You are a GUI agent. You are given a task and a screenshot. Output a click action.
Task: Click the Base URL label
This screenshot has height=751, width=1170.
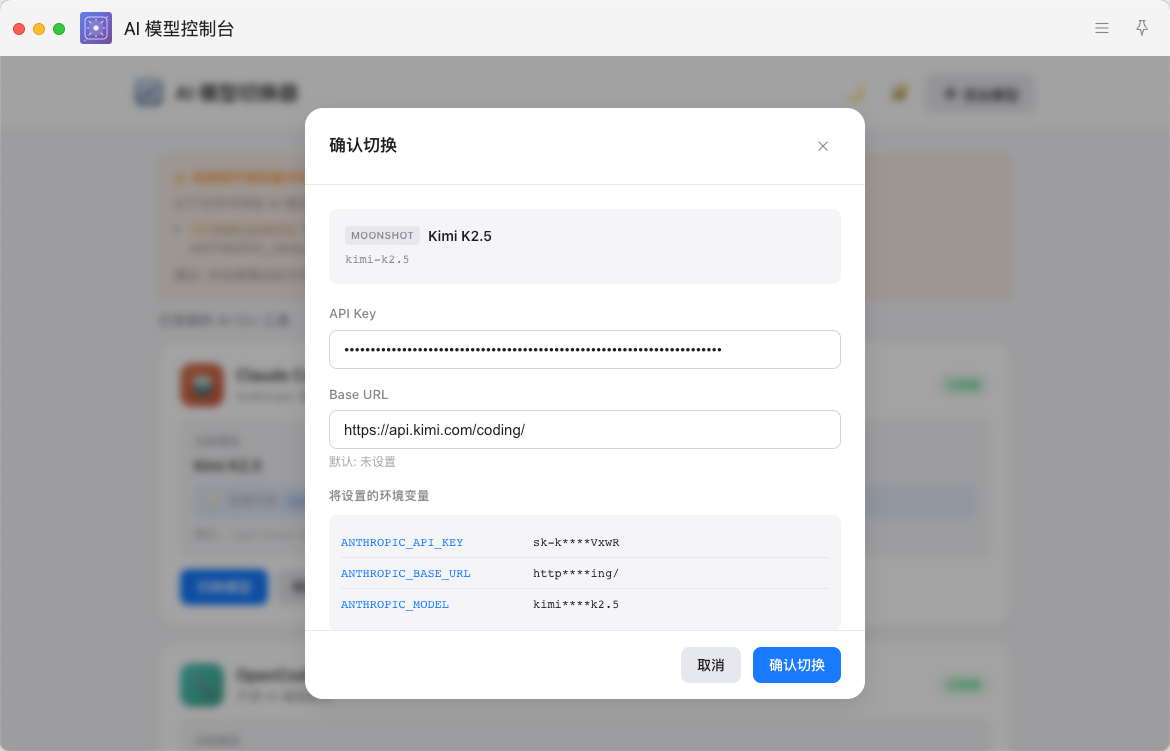coord(358,394)
